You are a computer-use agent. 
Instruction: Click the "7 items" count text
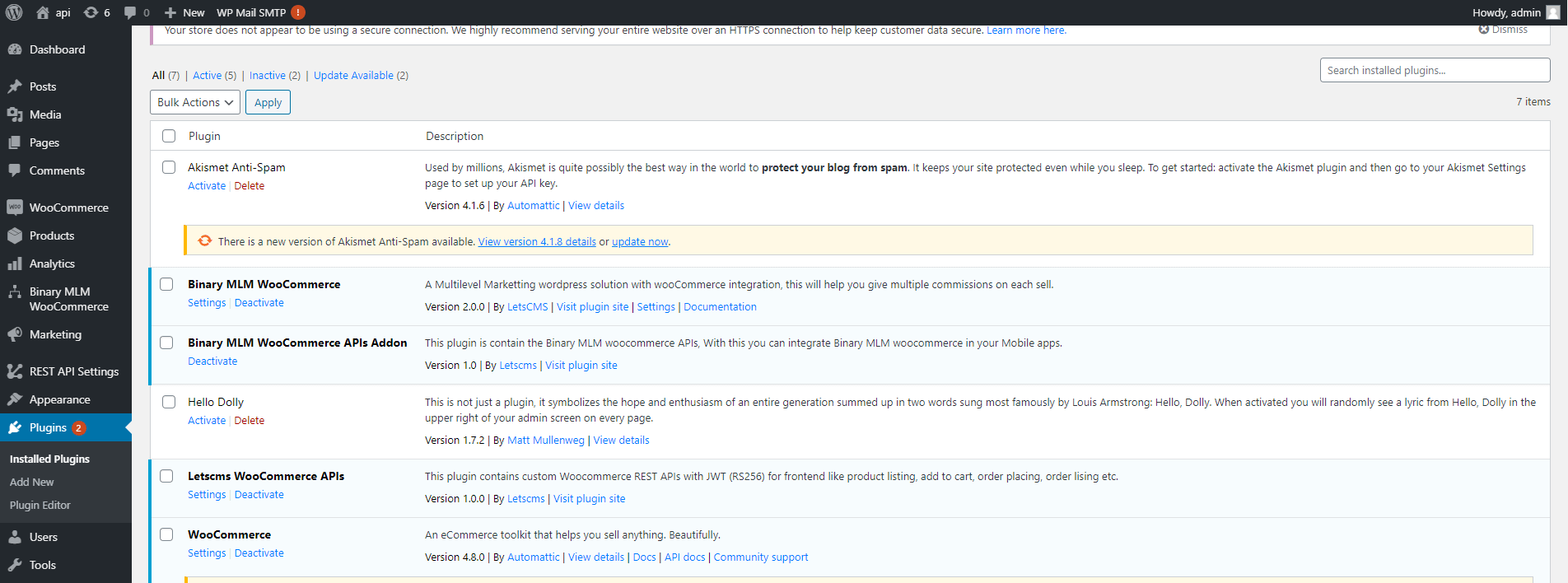(1533, 102)
